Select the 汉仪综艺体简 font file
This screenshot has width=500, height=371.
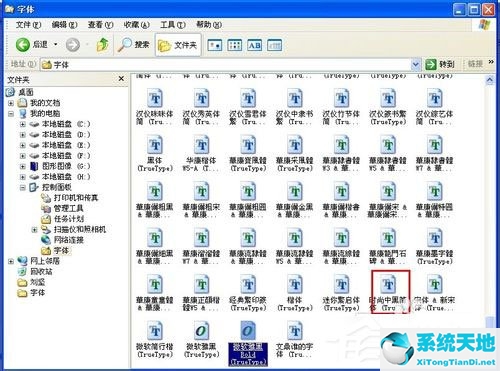[x=435, y=107]
